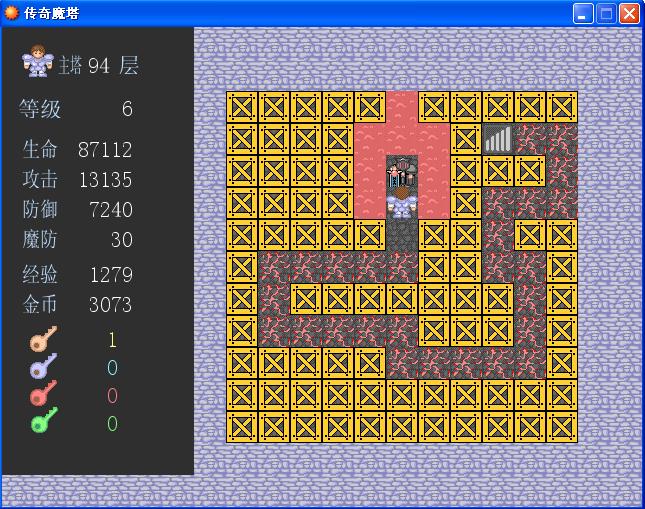Click the hero portrait in the stats panel

point(38,61)
